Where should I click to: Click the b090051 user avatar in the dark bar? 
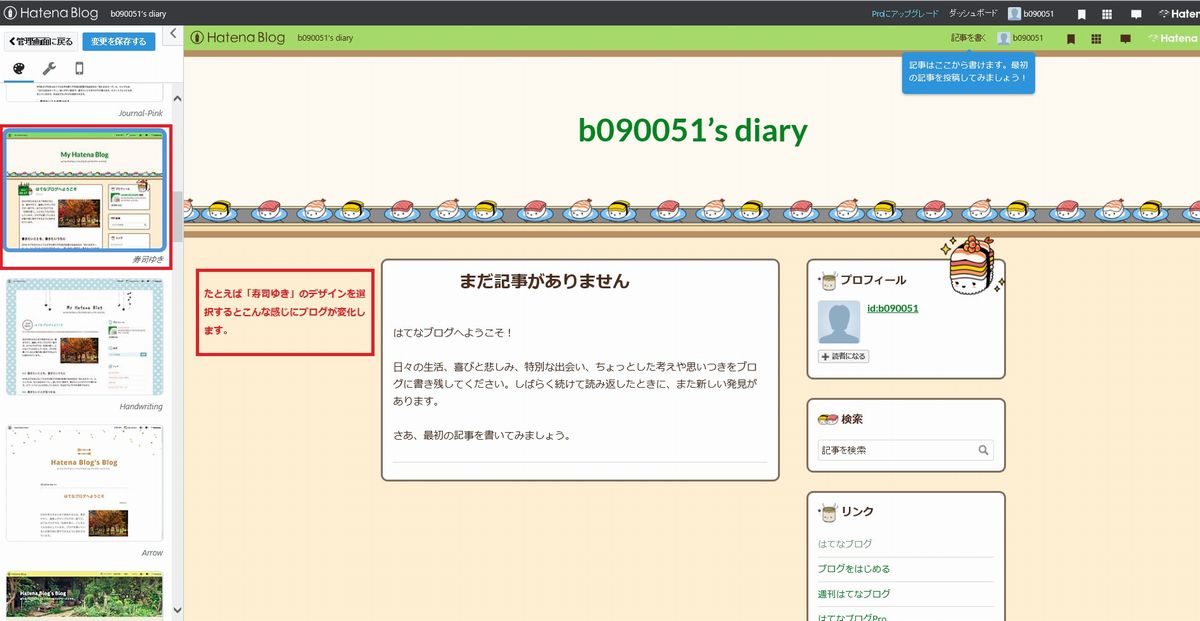pyautogui.click(x=1014, y=13)
